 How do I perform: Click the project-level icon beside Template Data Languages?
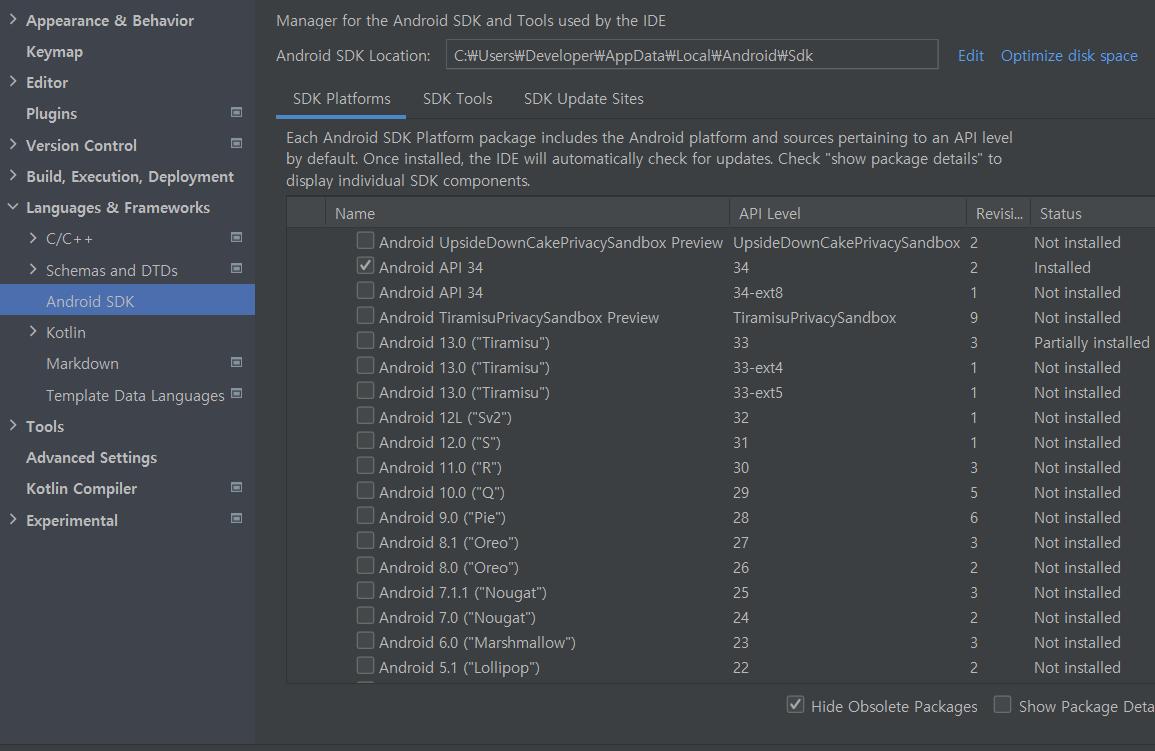click(x=236, y=394)
